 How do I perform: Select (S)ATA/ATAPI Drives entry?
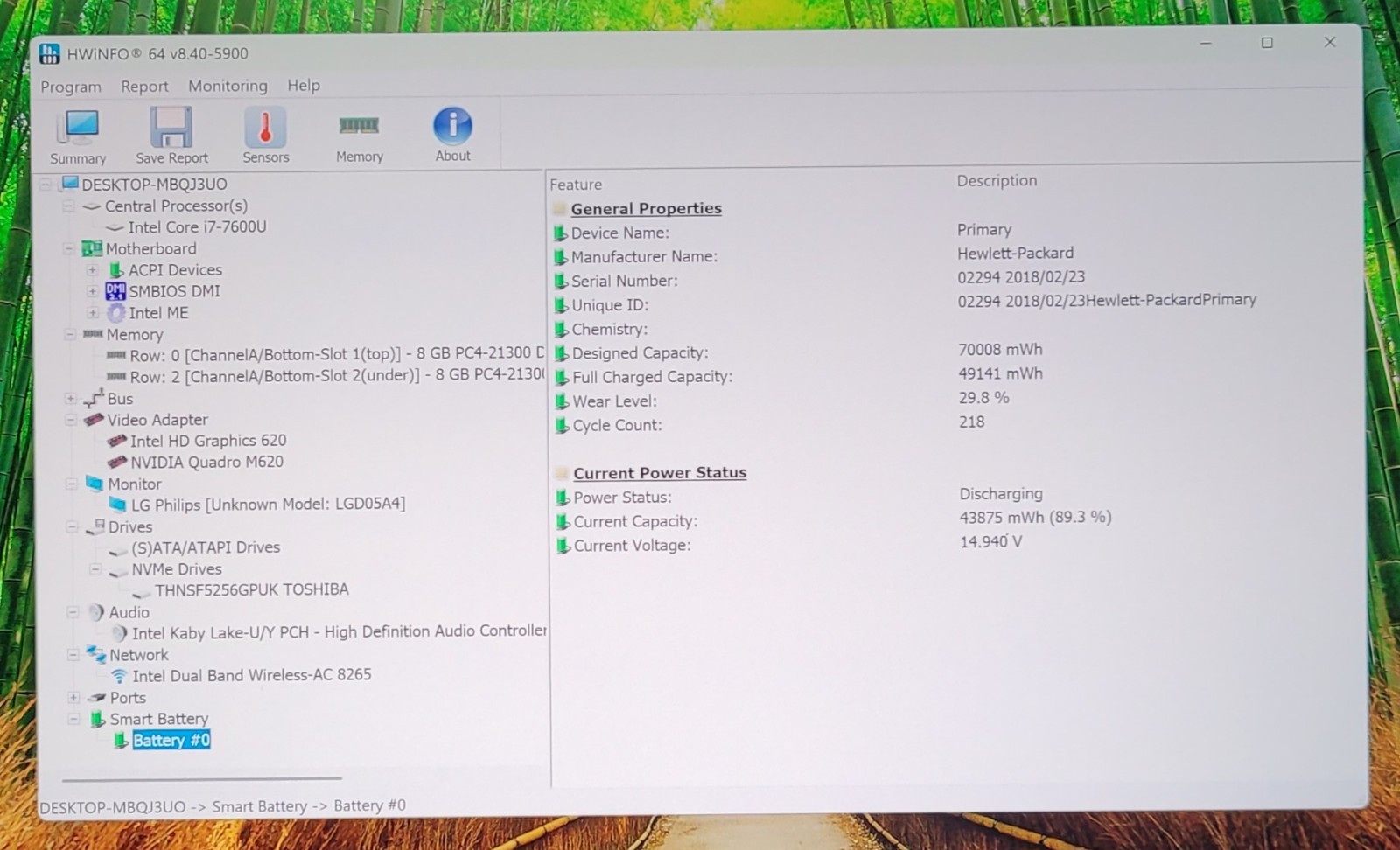coord(206,547)
